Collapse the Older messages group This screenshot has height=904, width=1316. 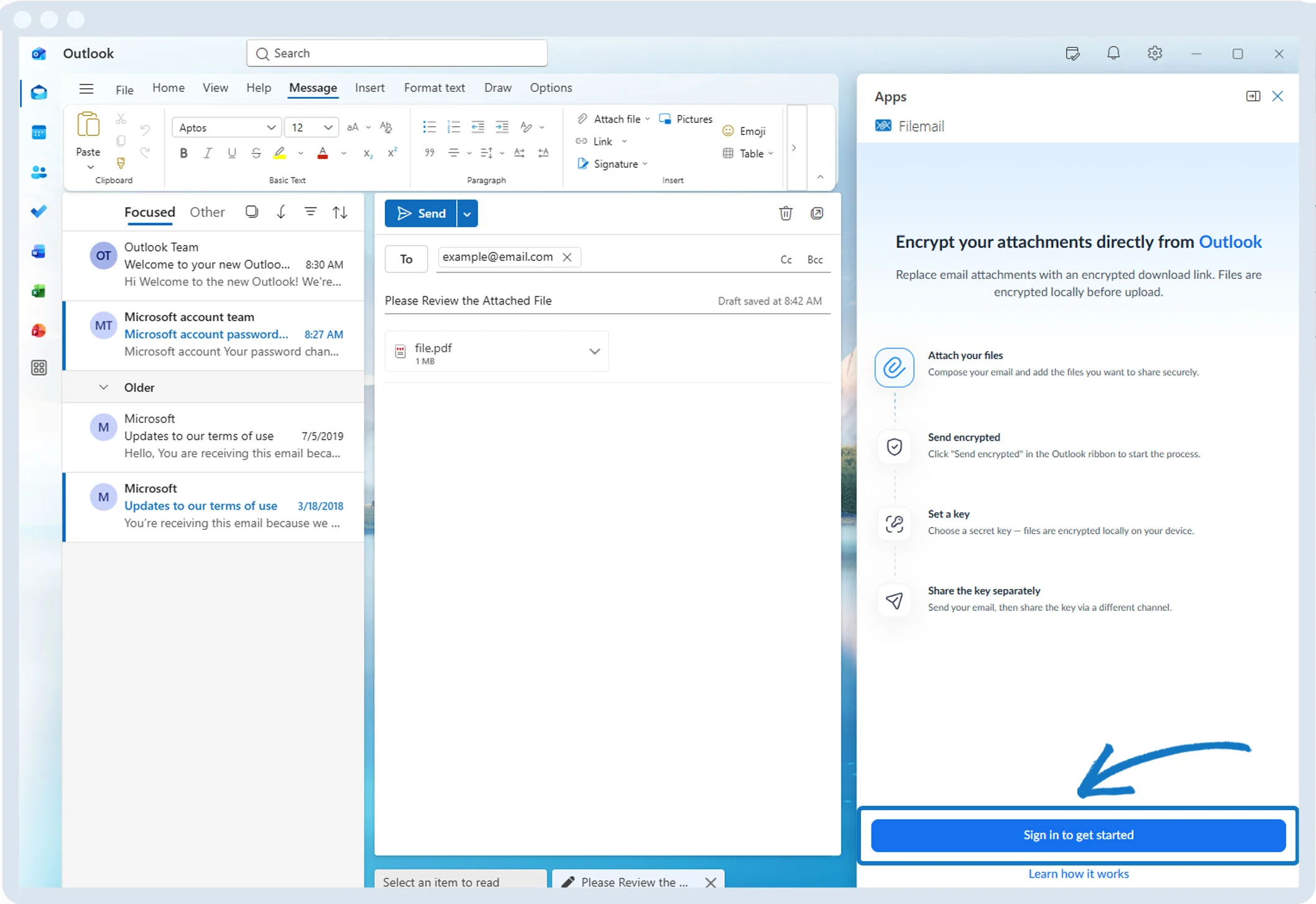pos(104,388)
